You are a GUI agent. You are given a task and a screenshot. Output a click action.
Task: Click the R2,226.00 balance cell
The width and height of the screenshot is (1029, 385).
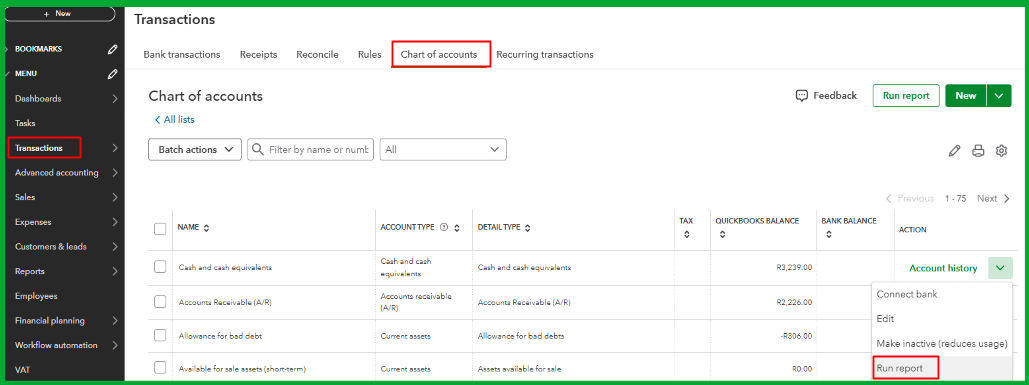[793, 302]
